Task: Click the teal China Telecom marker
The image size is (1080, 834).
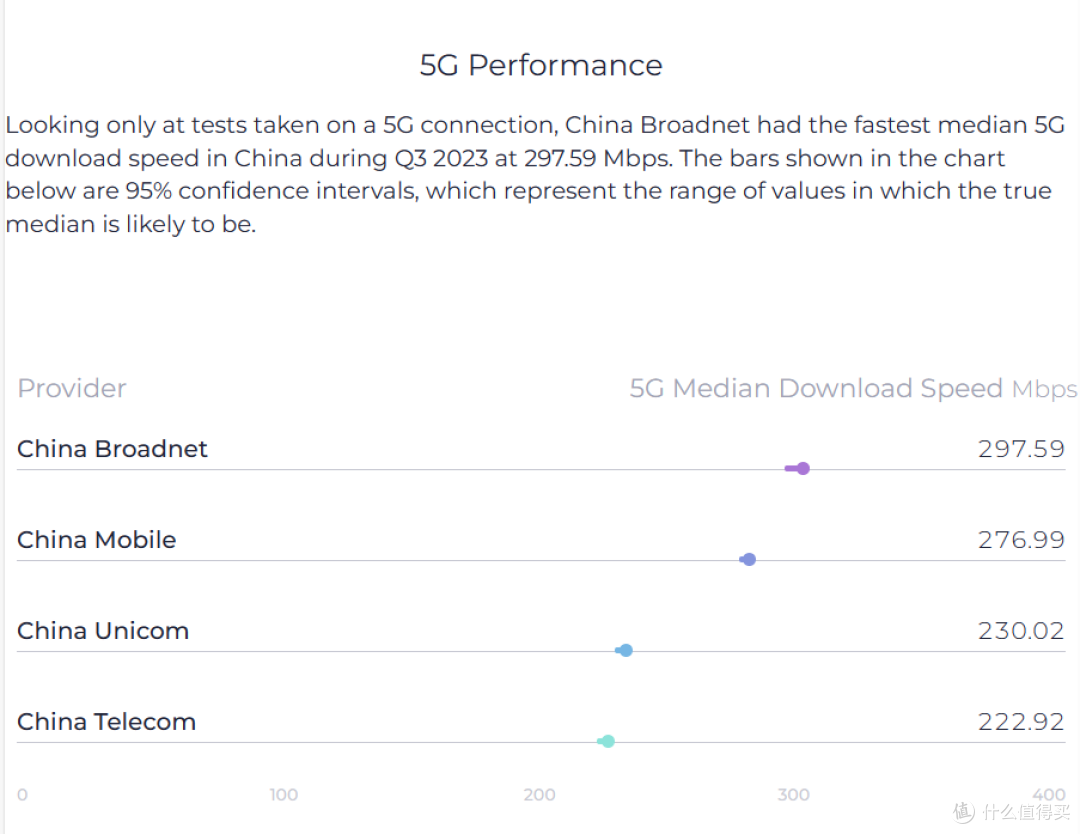Action: point(608,741)
